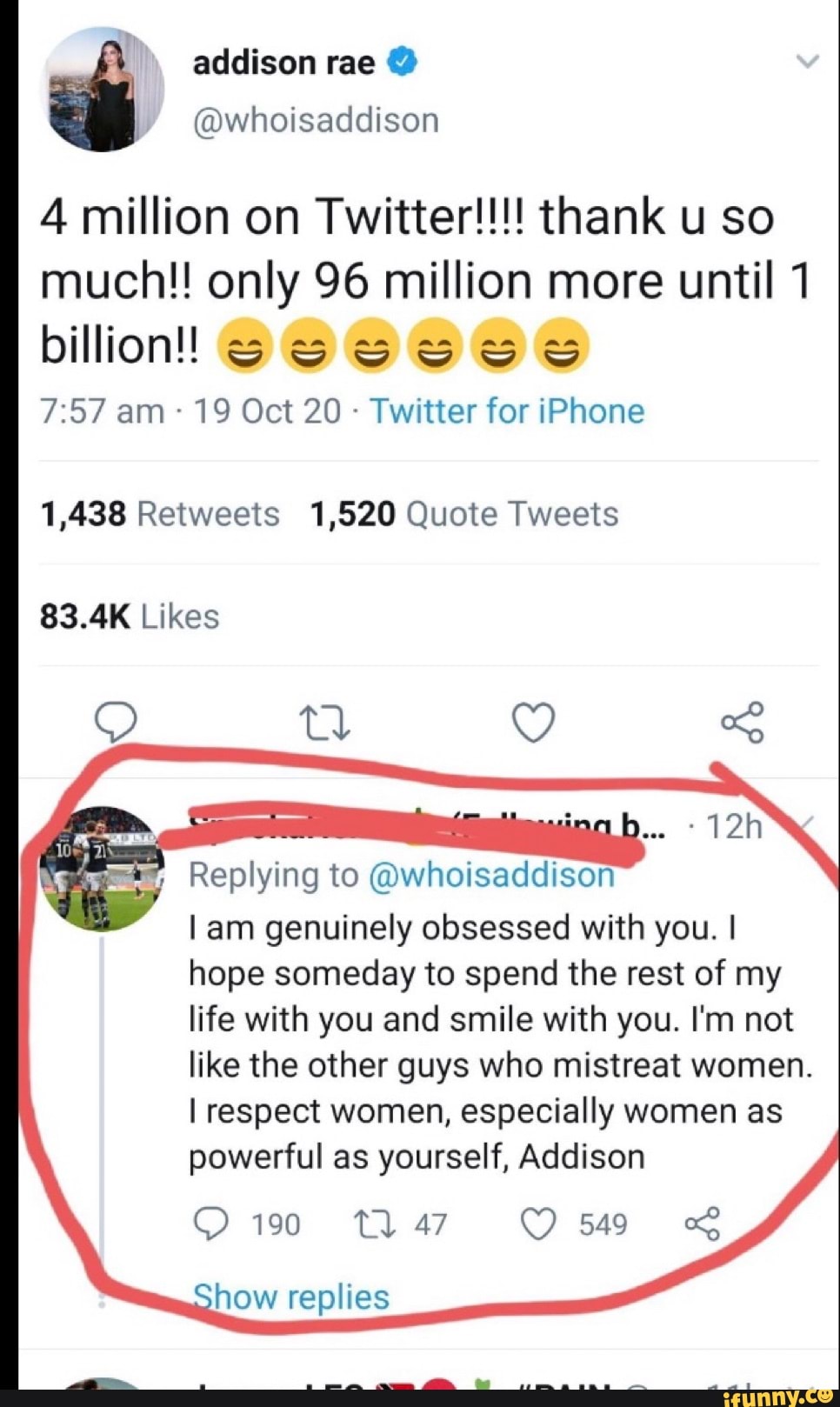Image resolution: width=840 pixels, height=1407 pixels.
Task: Retweet the addison rae tweet
Action: pos(324,724)
